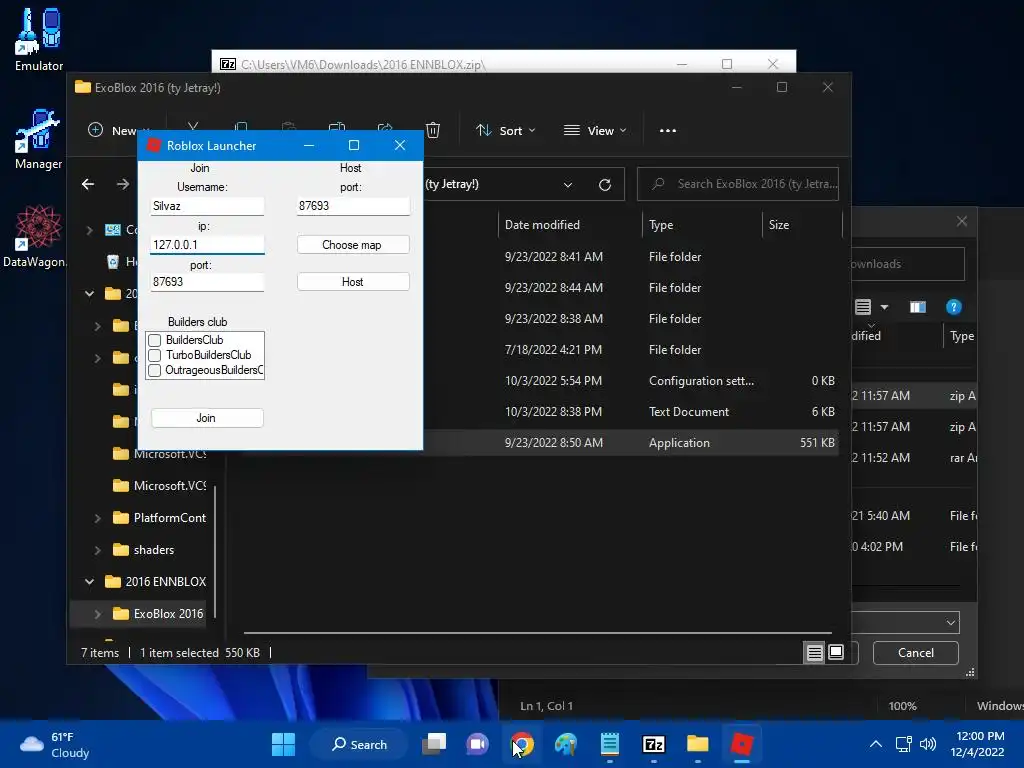Open Task View from taskbar
This screenshot has height=768, width=1024.
pyautogui.click(x=434, y=744)
